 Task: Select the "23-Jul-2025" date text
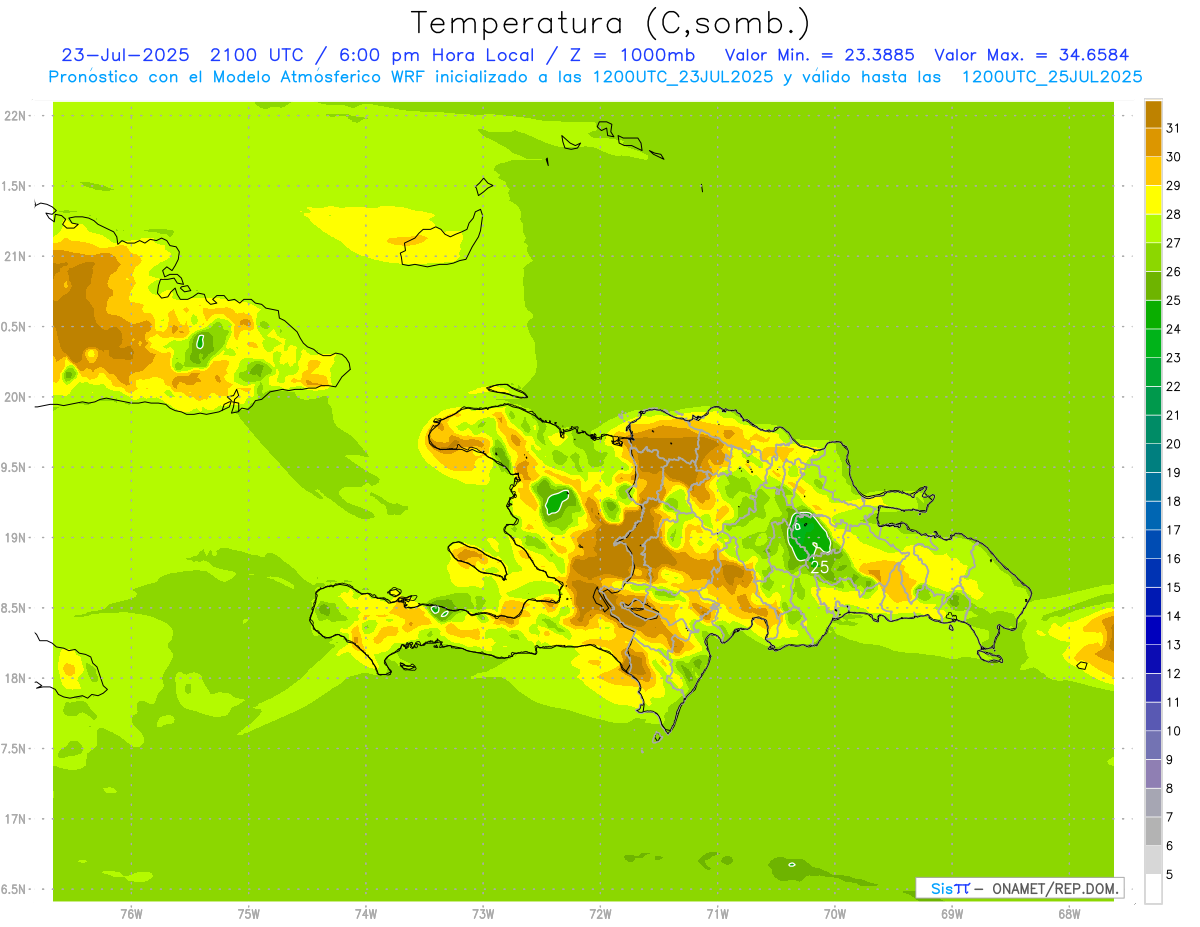[125, 55]
